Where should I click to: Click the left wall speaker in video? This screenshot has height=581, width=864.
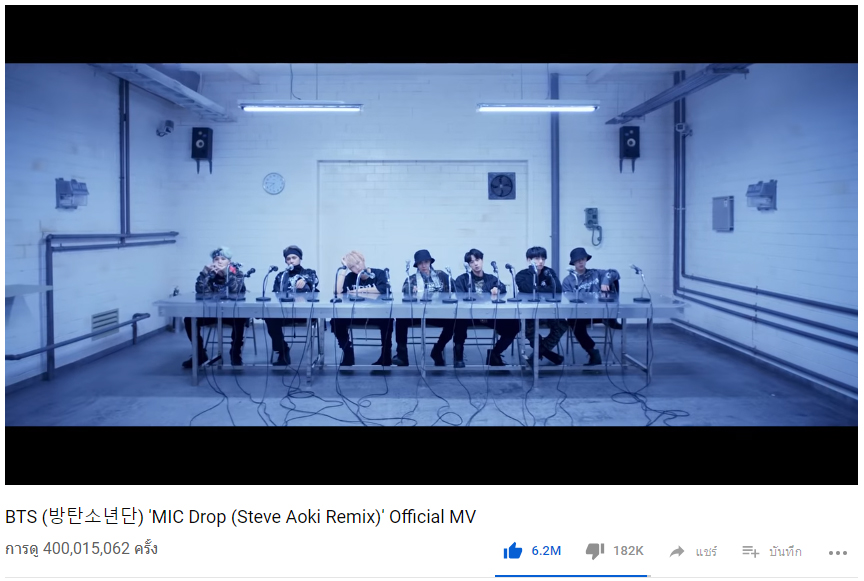pos(202,144)
